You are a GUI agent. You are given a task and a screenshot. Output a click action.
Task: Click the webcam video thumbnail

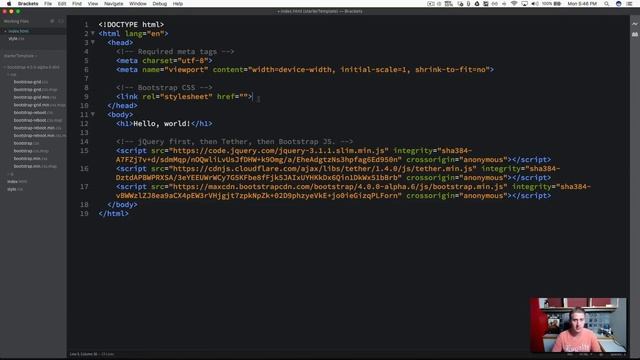(578, 325)
